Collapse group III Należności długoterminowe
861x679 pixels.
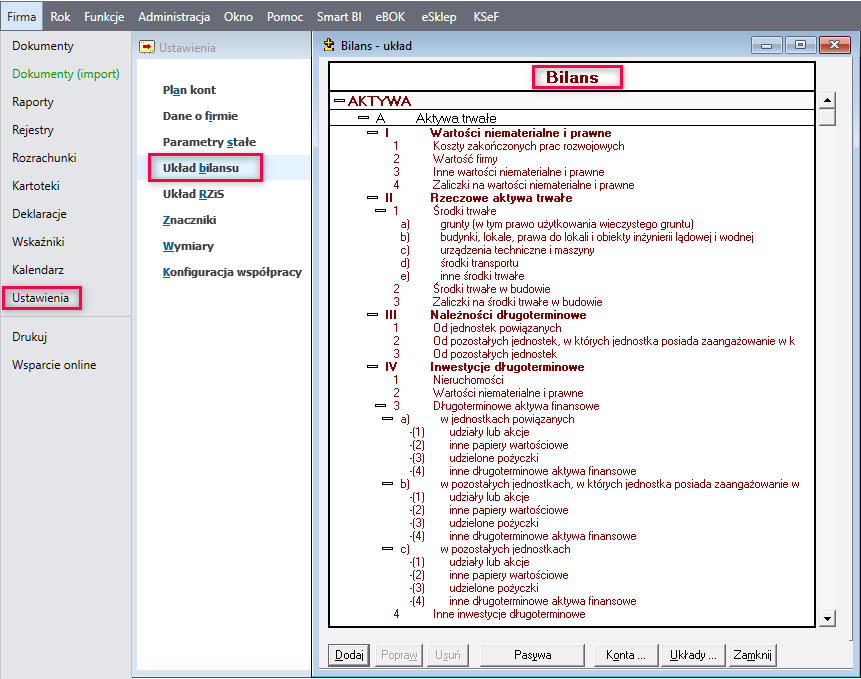(372, 315)
